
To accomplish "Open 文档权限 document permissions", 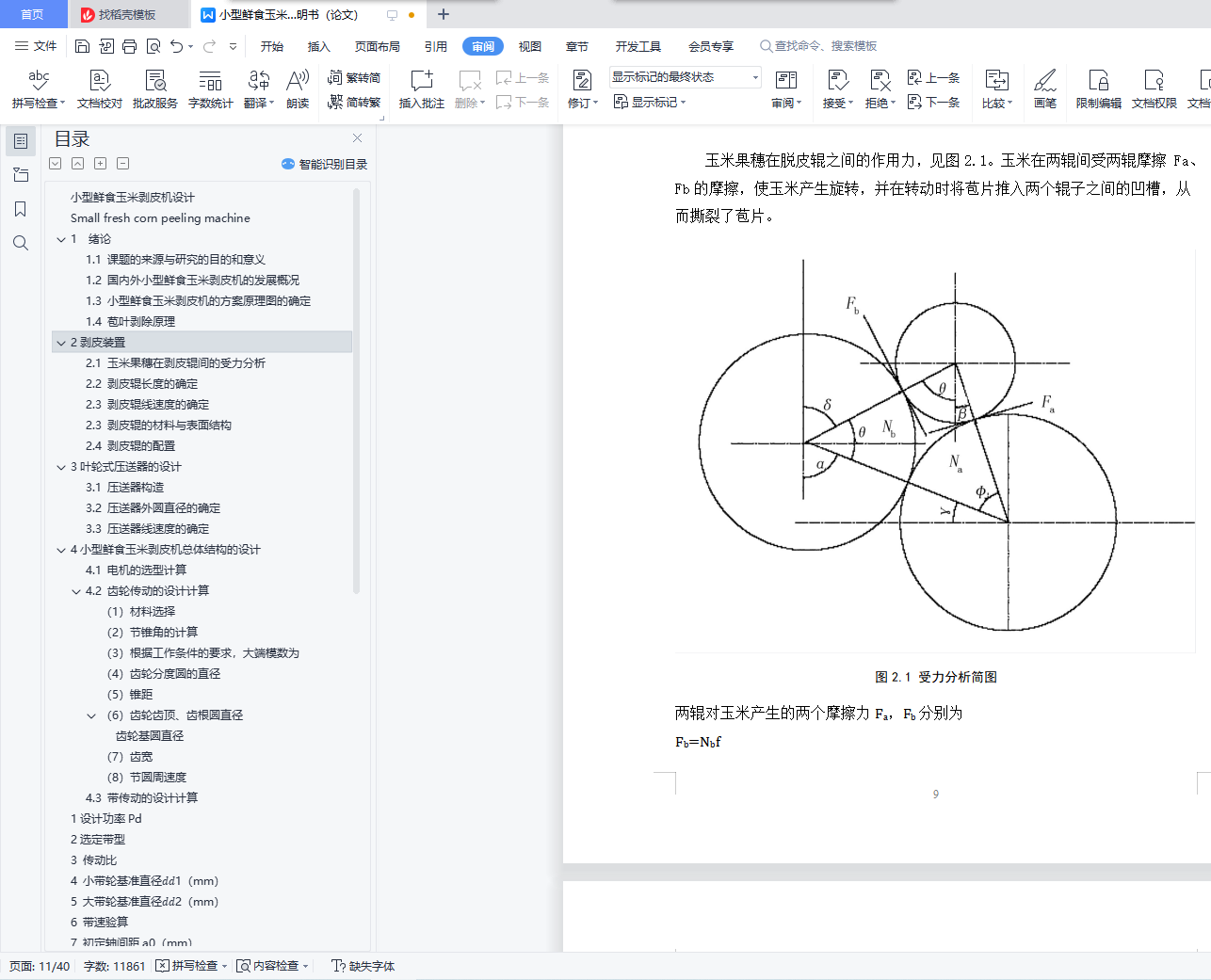I will tap(1154, 89).
